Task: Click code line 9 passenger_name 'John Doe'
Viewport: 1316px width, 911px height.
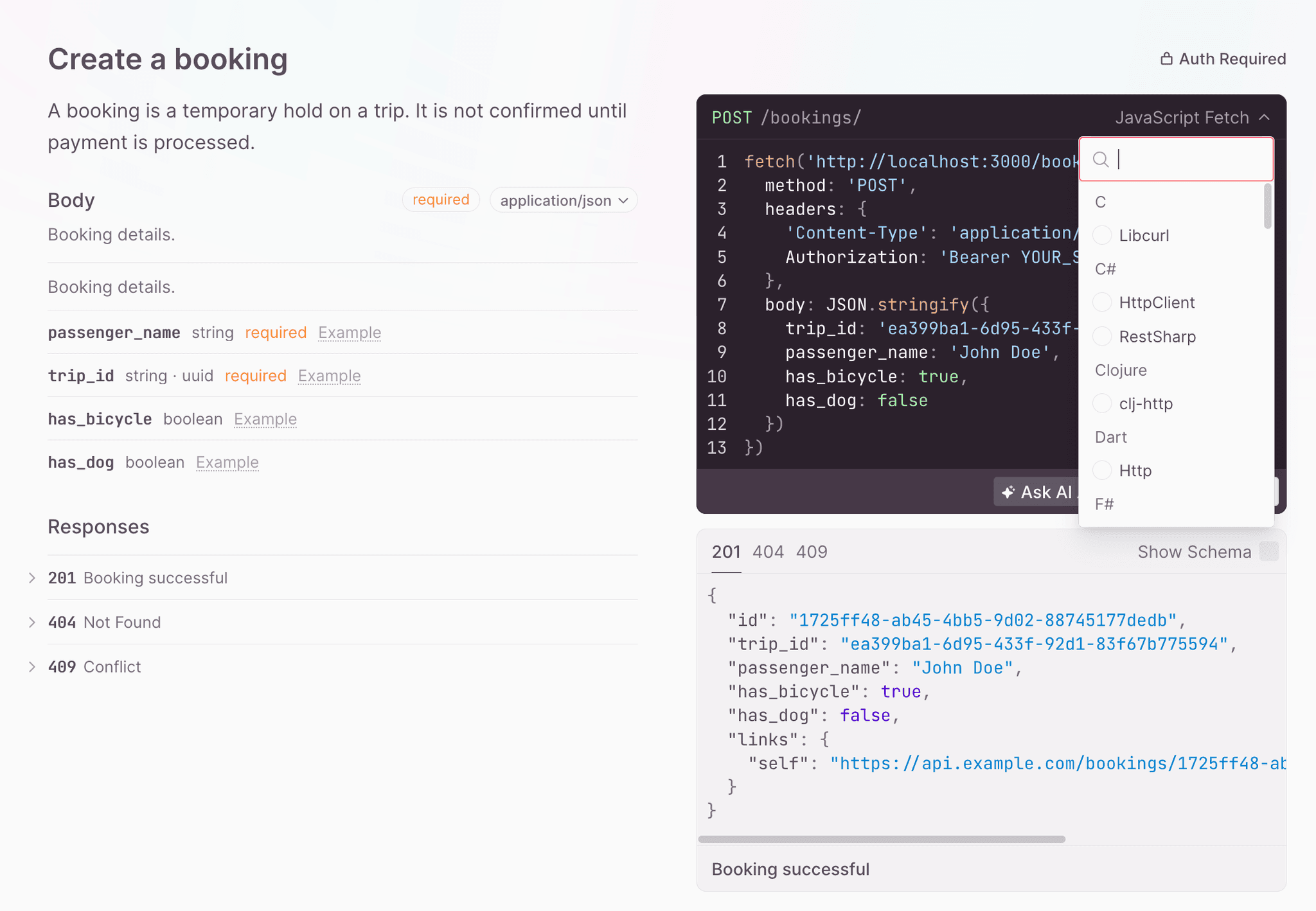Action: [x=922, y=352]
